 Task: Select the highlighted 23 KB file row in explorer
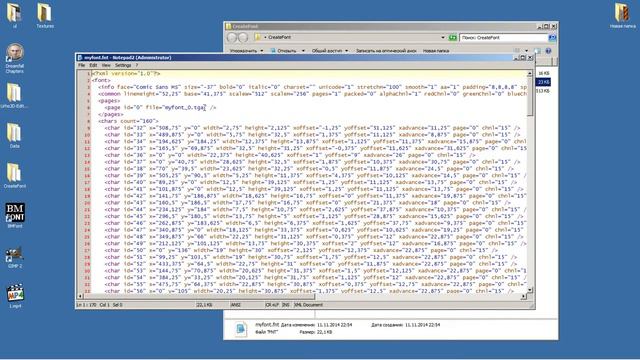(543, 82)
